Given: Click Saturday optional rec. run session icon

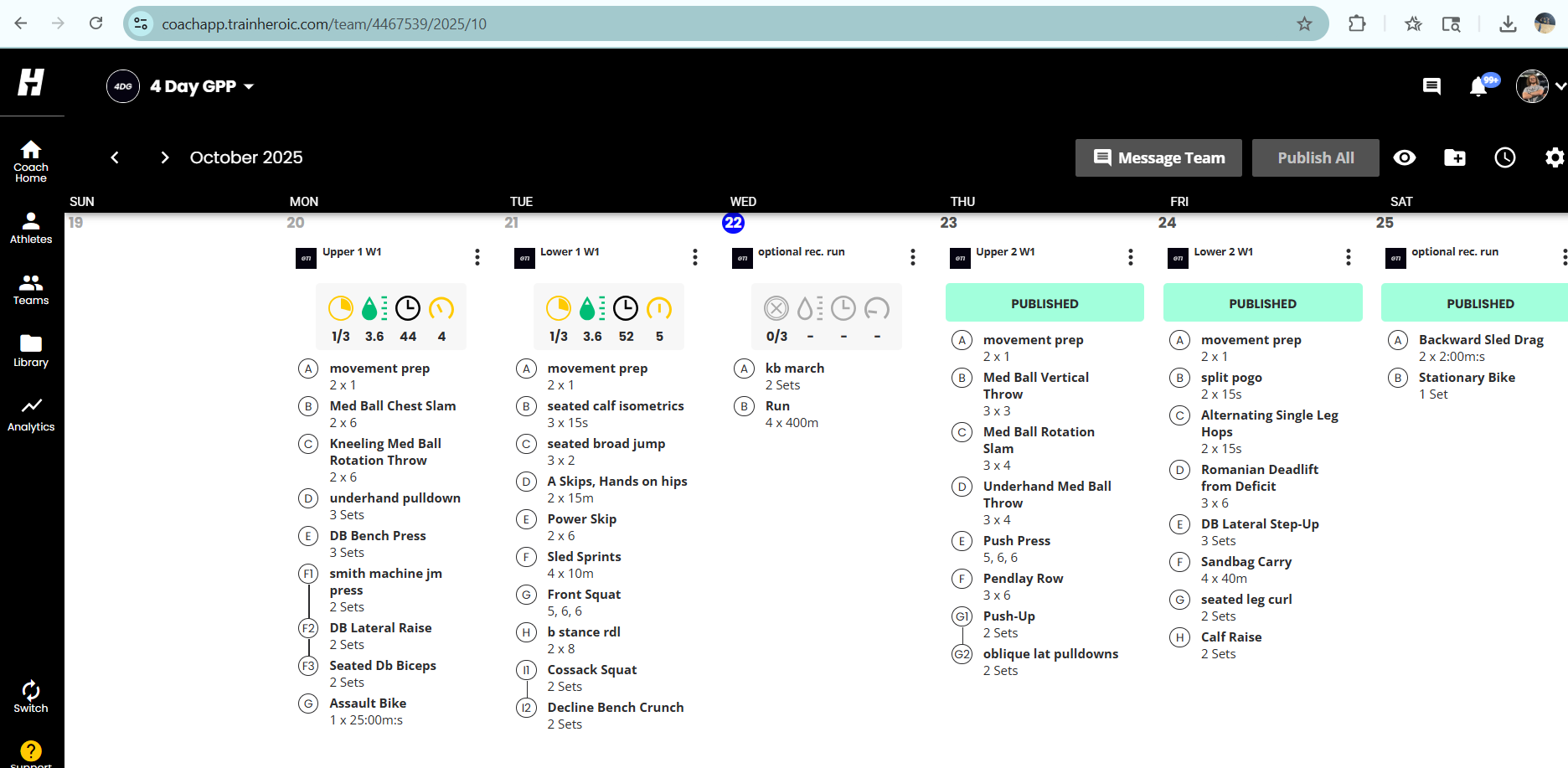Looking at the screenshot, I should [1395, 258].
